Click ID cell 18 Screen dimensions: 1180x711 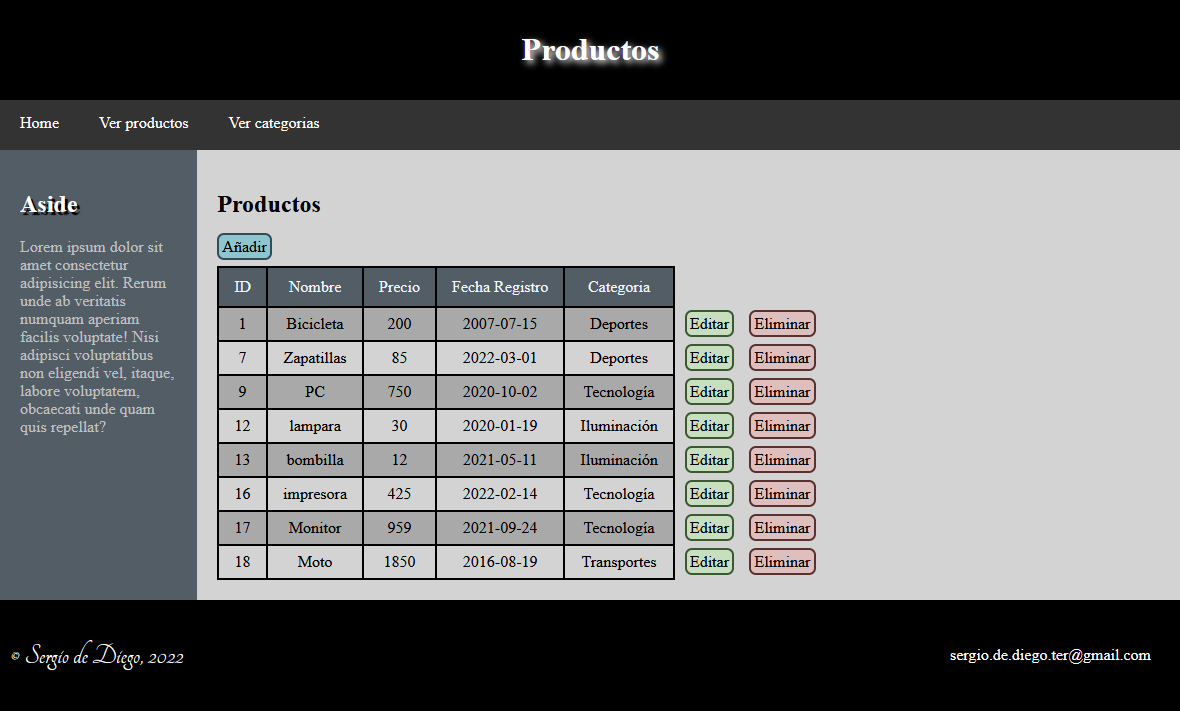coord(242,562)
